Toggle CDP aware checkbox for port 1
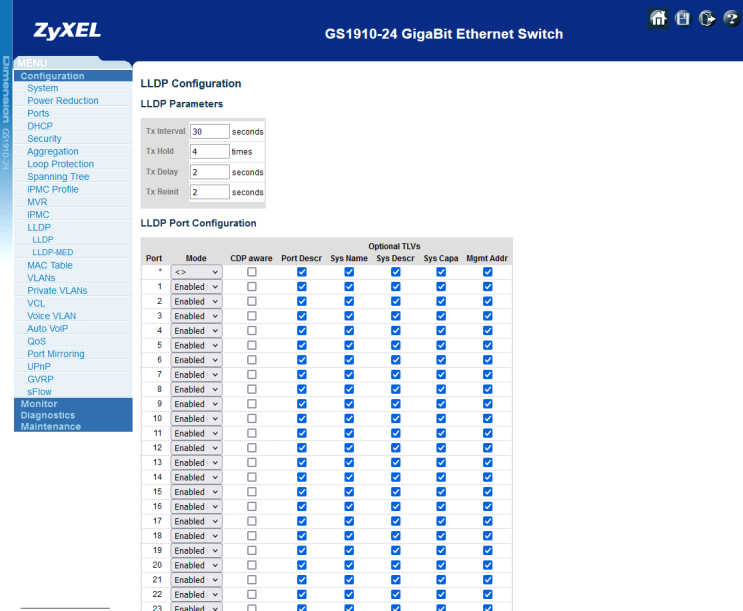 [252, 287]
